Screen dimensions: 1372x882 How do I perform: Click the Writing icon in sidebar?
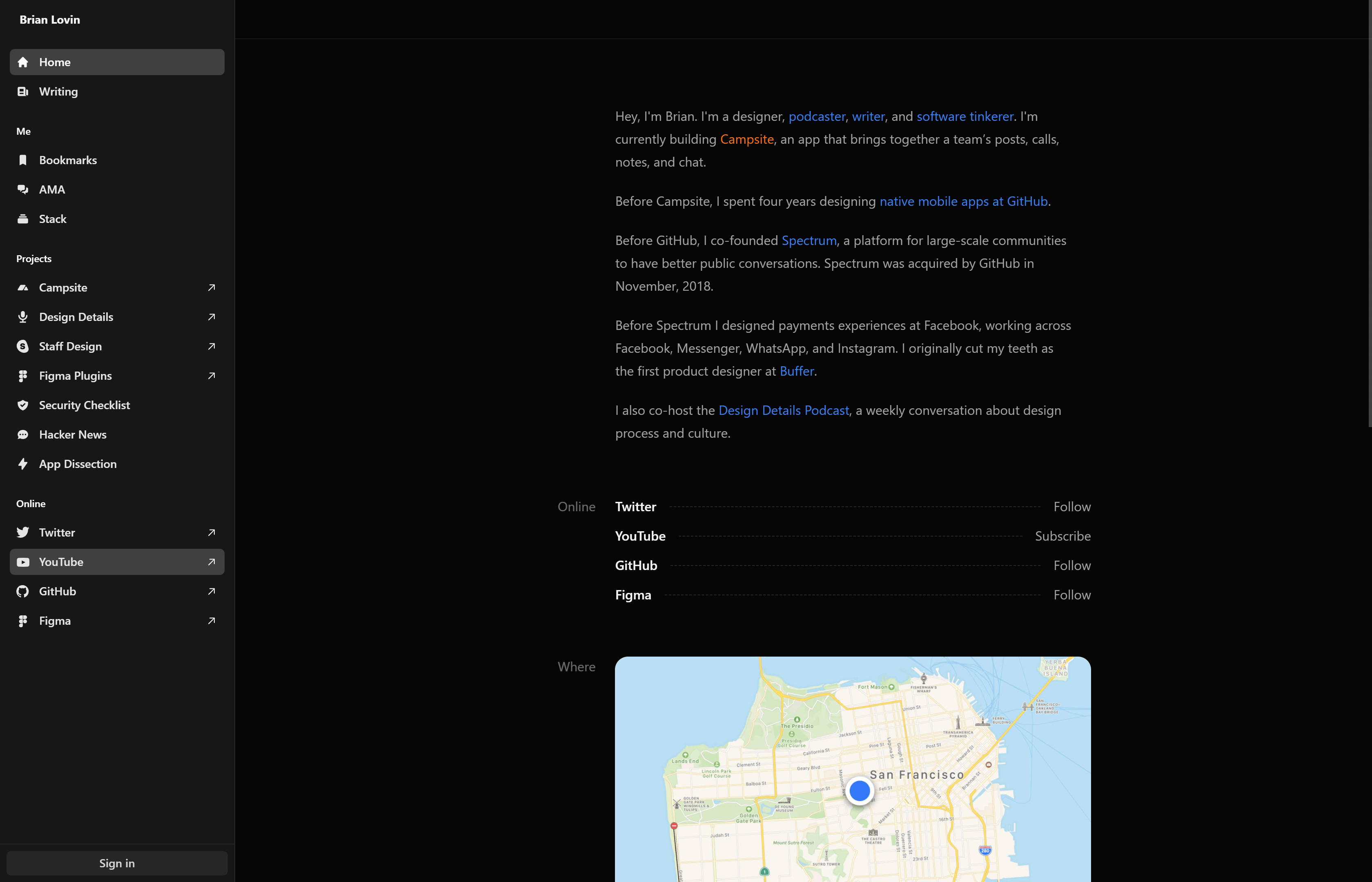[23, 91]
